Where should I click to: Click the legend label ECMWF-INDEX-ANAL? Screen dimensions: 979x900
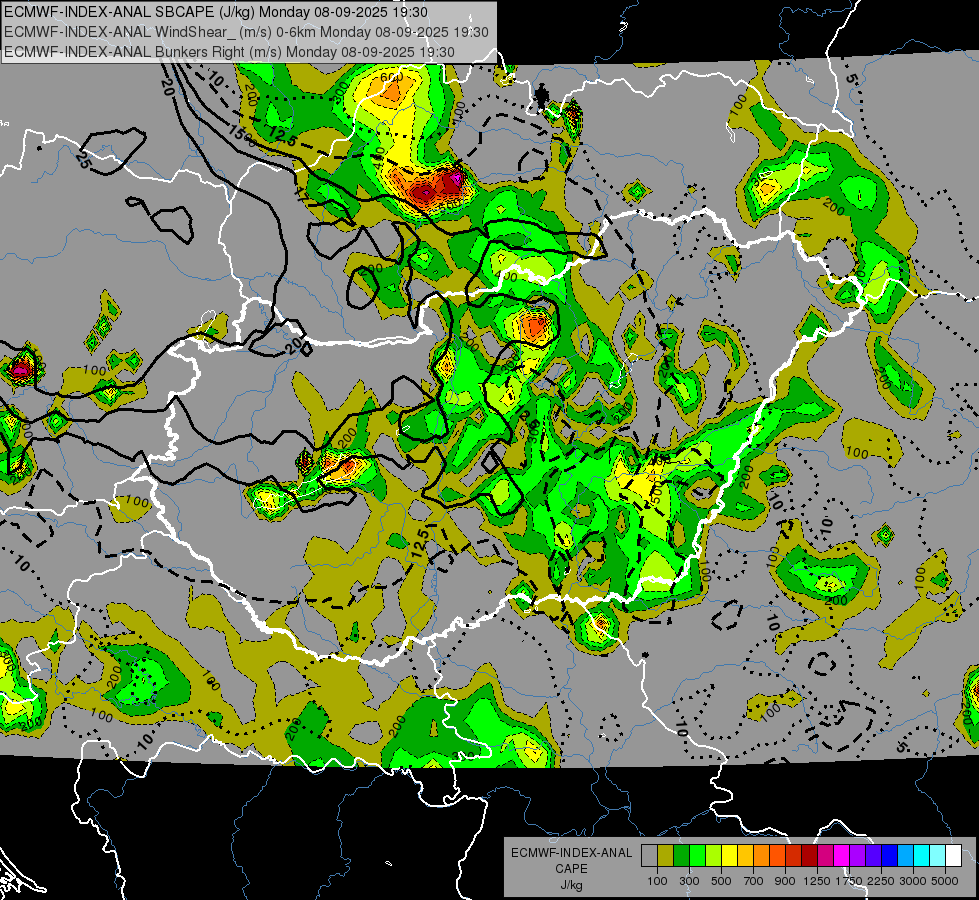pyautogui.click(x=571, y=853)
